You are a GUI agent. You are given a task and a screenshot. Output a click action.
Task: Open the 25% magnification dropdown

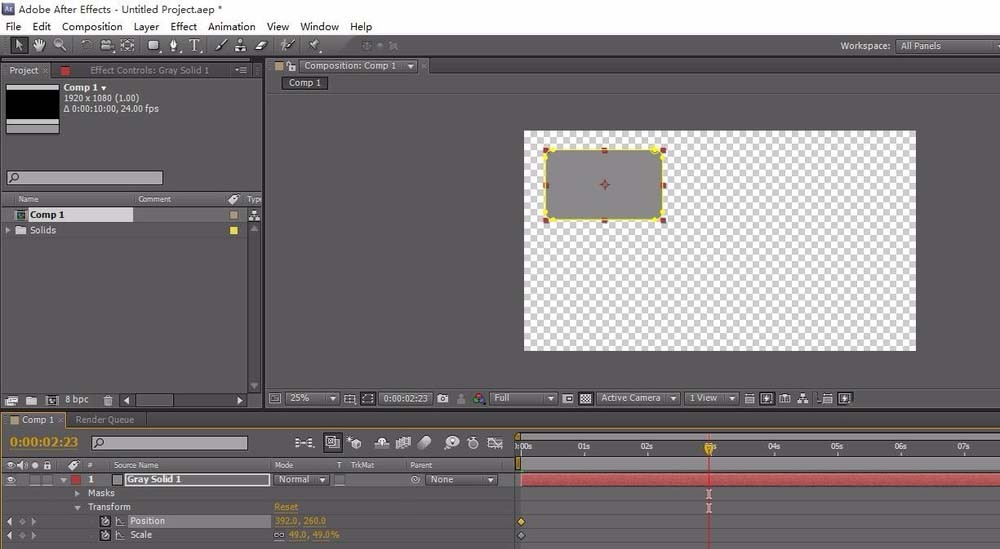(x=312, y=398)
